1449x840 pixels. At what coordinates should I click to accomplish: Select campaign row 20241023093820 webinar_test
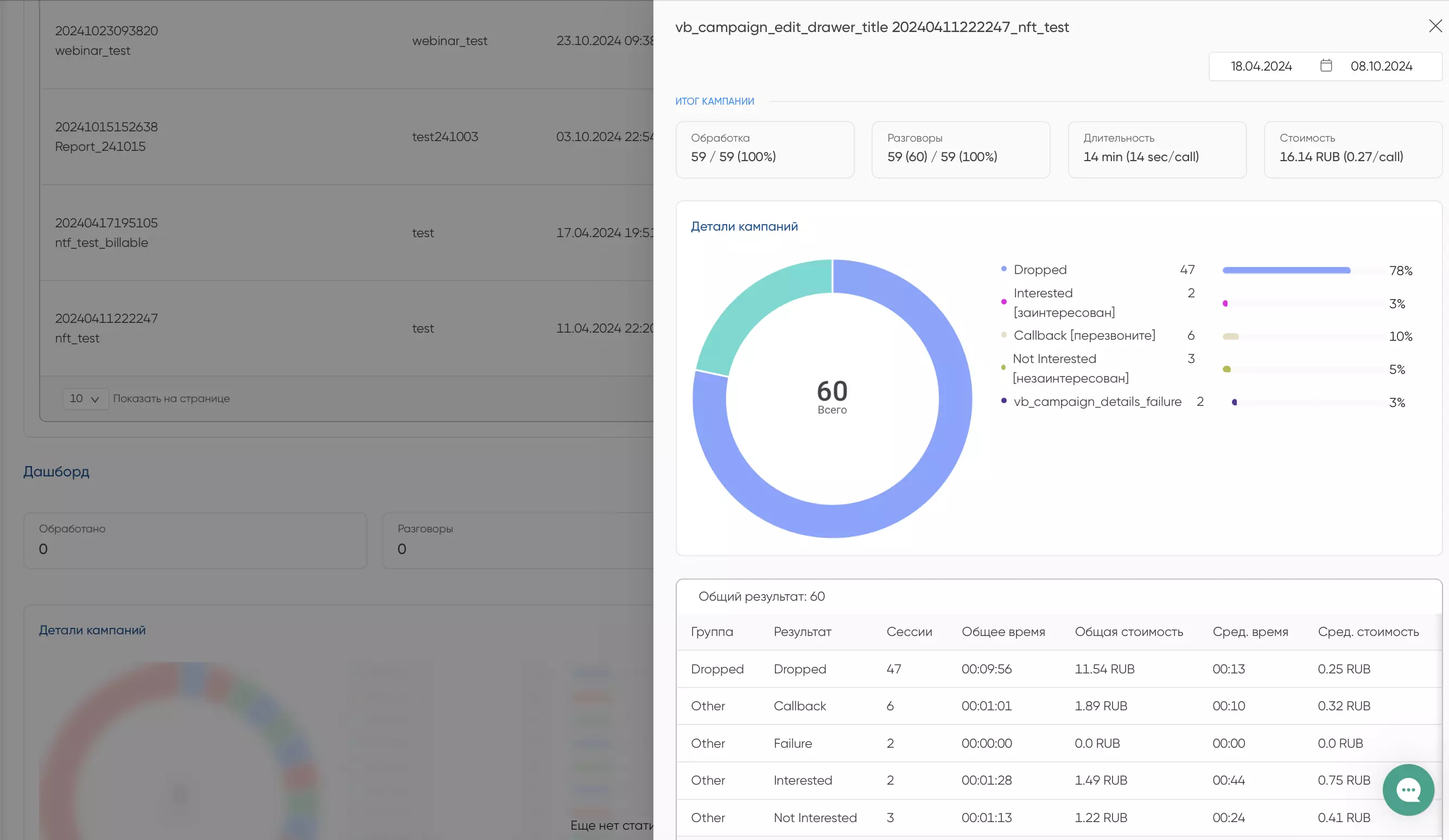click(106, 40)
